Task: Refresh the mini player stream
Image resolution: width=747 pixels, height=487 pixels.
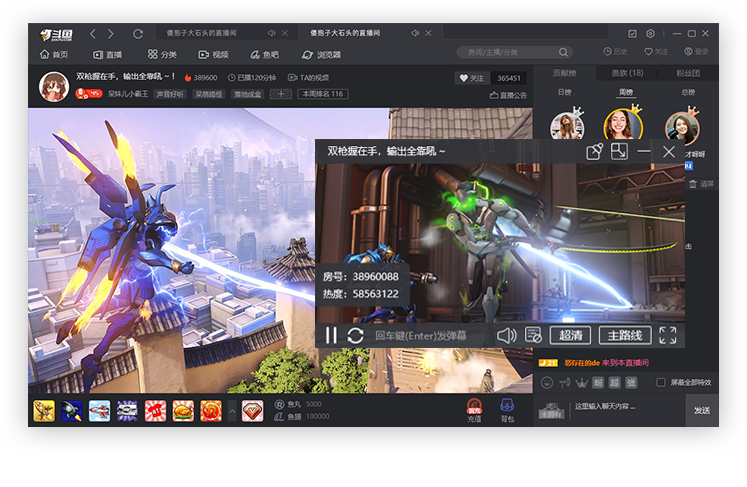Action: tap(355, 335)
